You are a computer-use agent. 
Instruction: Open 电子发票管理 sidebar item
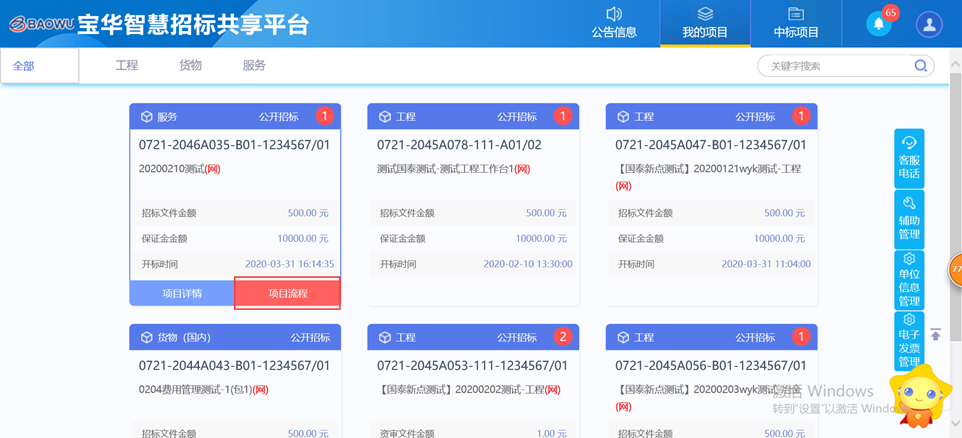coord(909,341)
